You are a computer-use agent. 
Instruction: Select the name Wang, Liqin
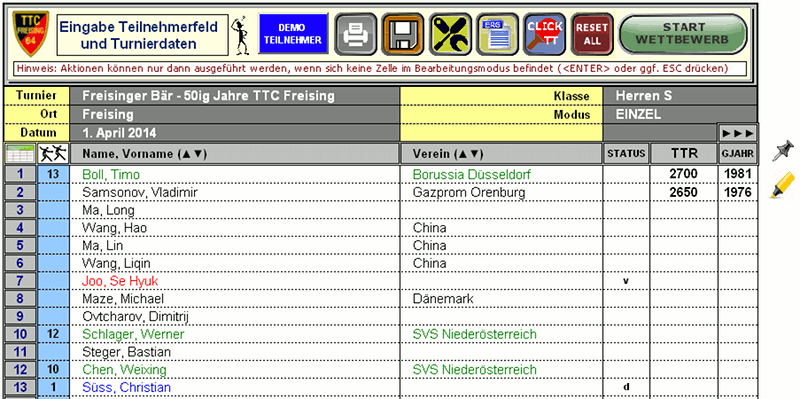[116, 263]
